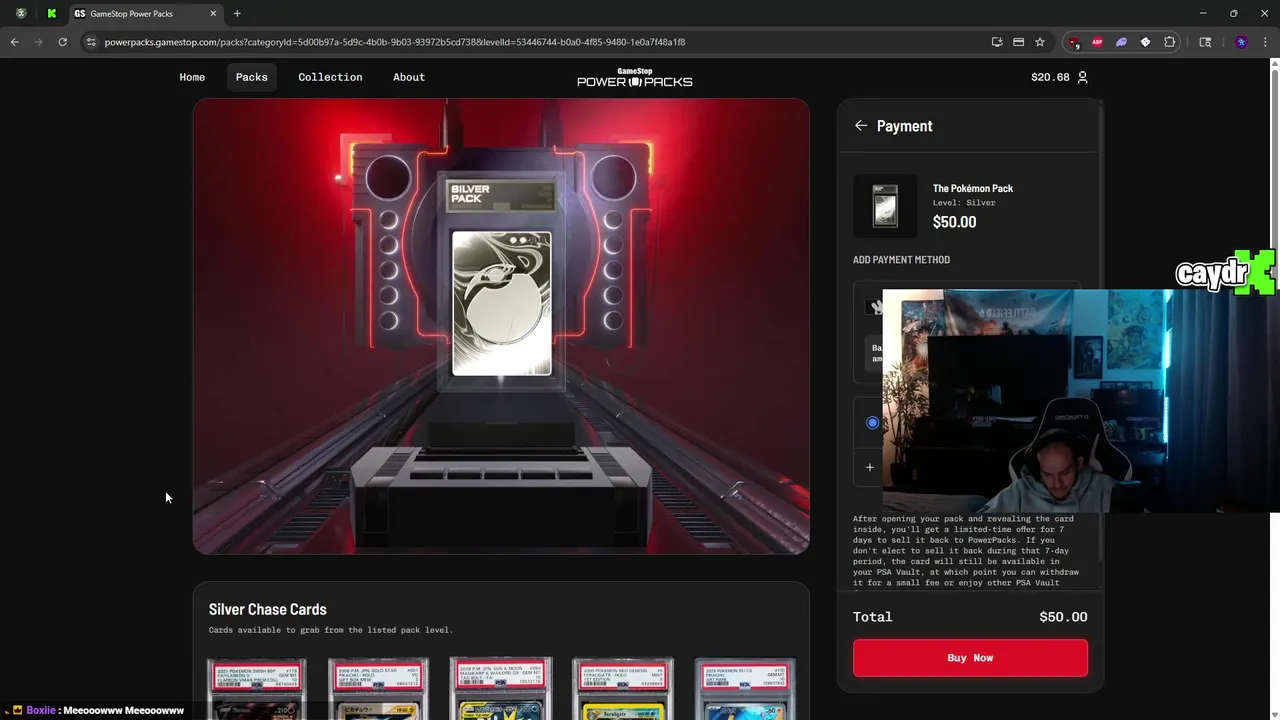This screenshot has height=720, width=1280.
Task: Click the Buy Now button
Action: [970, 658]
